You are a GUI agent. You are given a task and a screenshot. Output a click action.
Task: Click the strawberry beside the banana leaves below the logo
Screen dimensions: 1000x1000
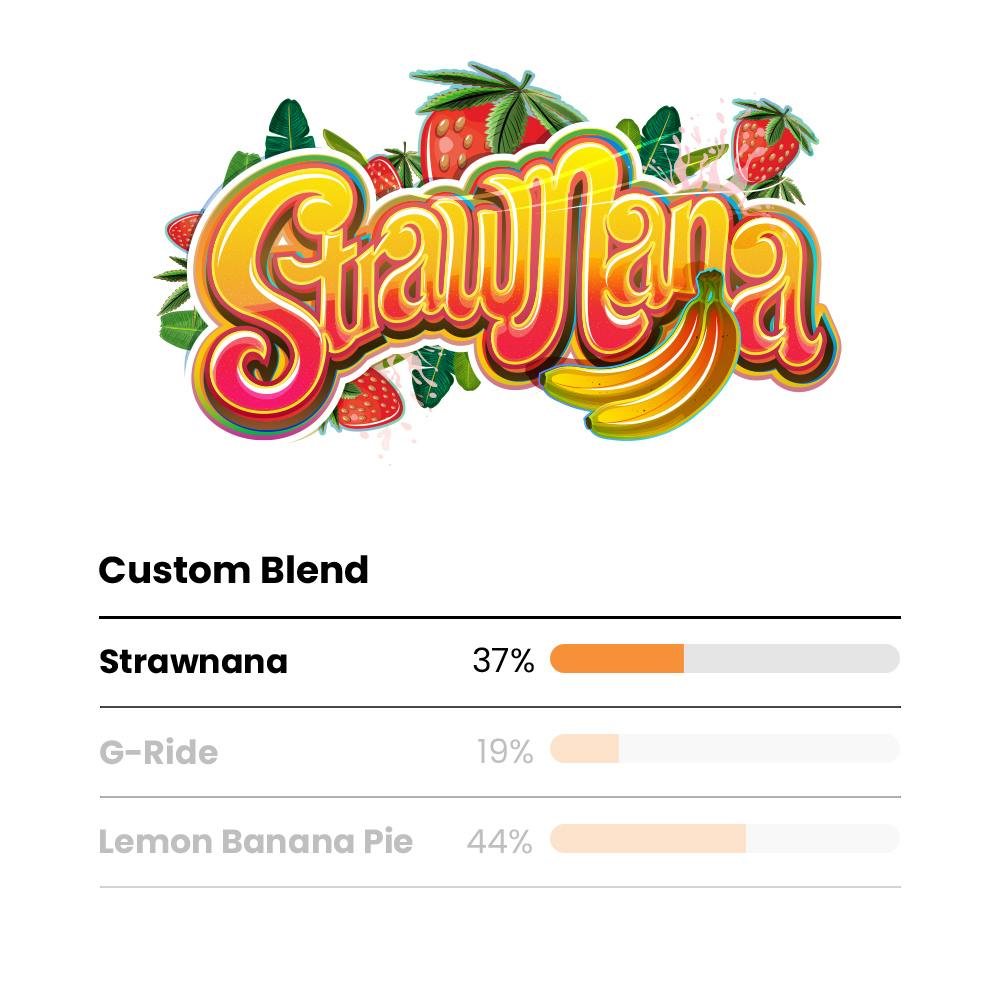(371, 398)
